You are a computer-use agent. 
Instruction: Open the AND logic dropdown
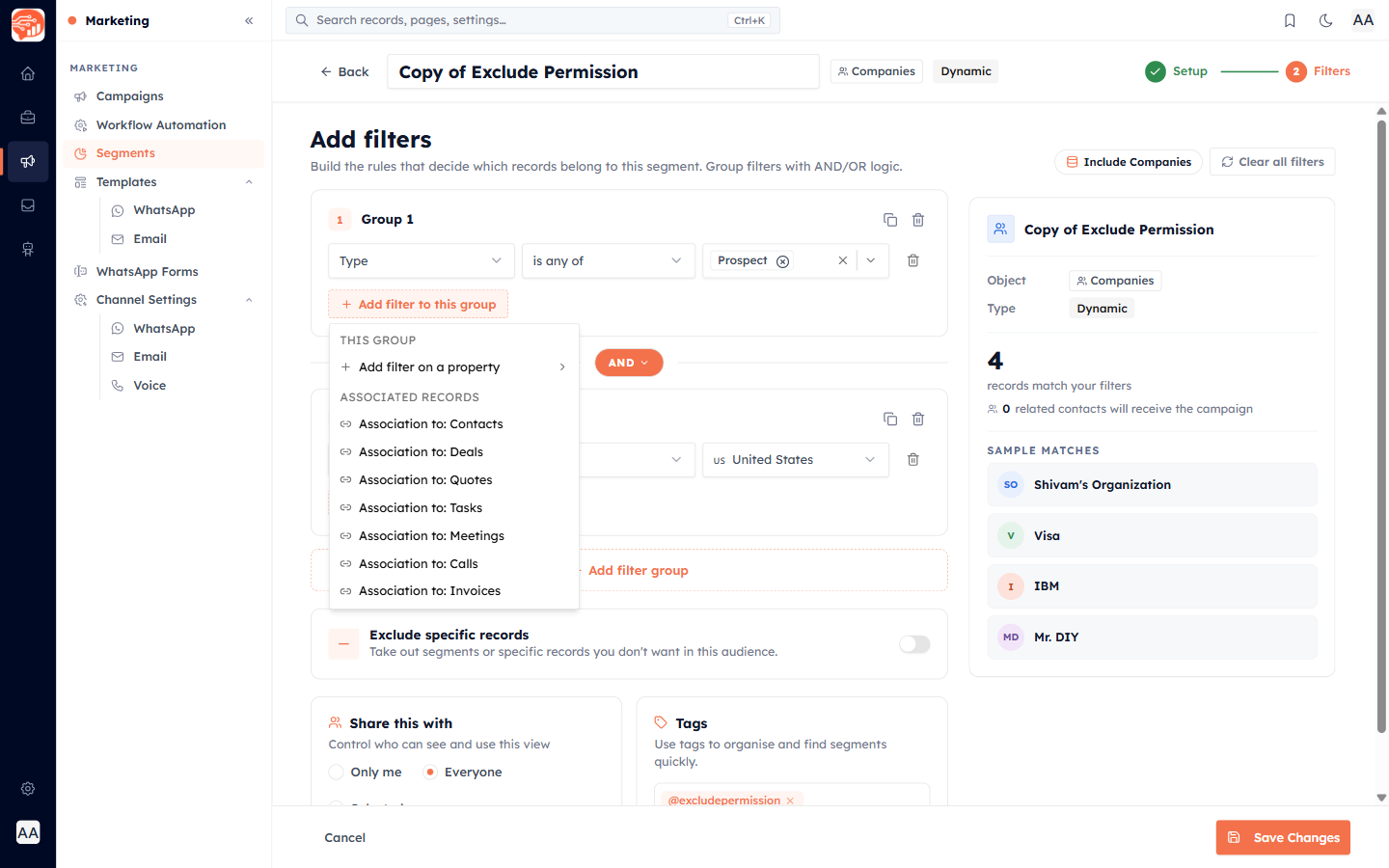tap(629, 363)
